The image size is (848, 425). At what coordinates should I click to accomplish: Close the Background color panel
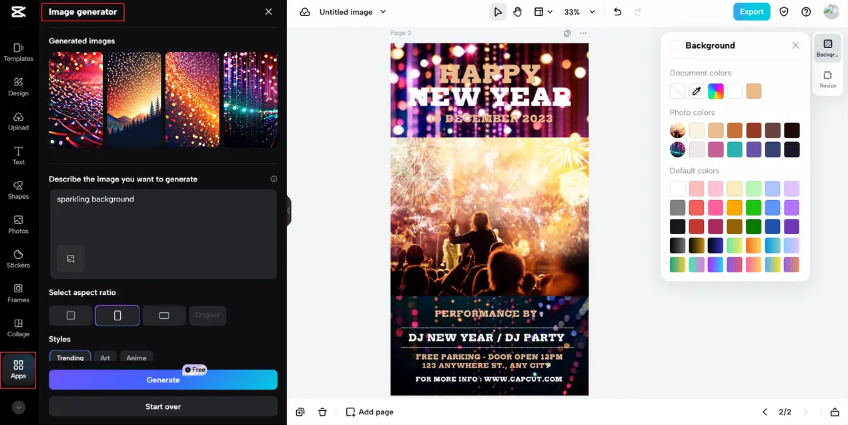click(x=796, y=46)
